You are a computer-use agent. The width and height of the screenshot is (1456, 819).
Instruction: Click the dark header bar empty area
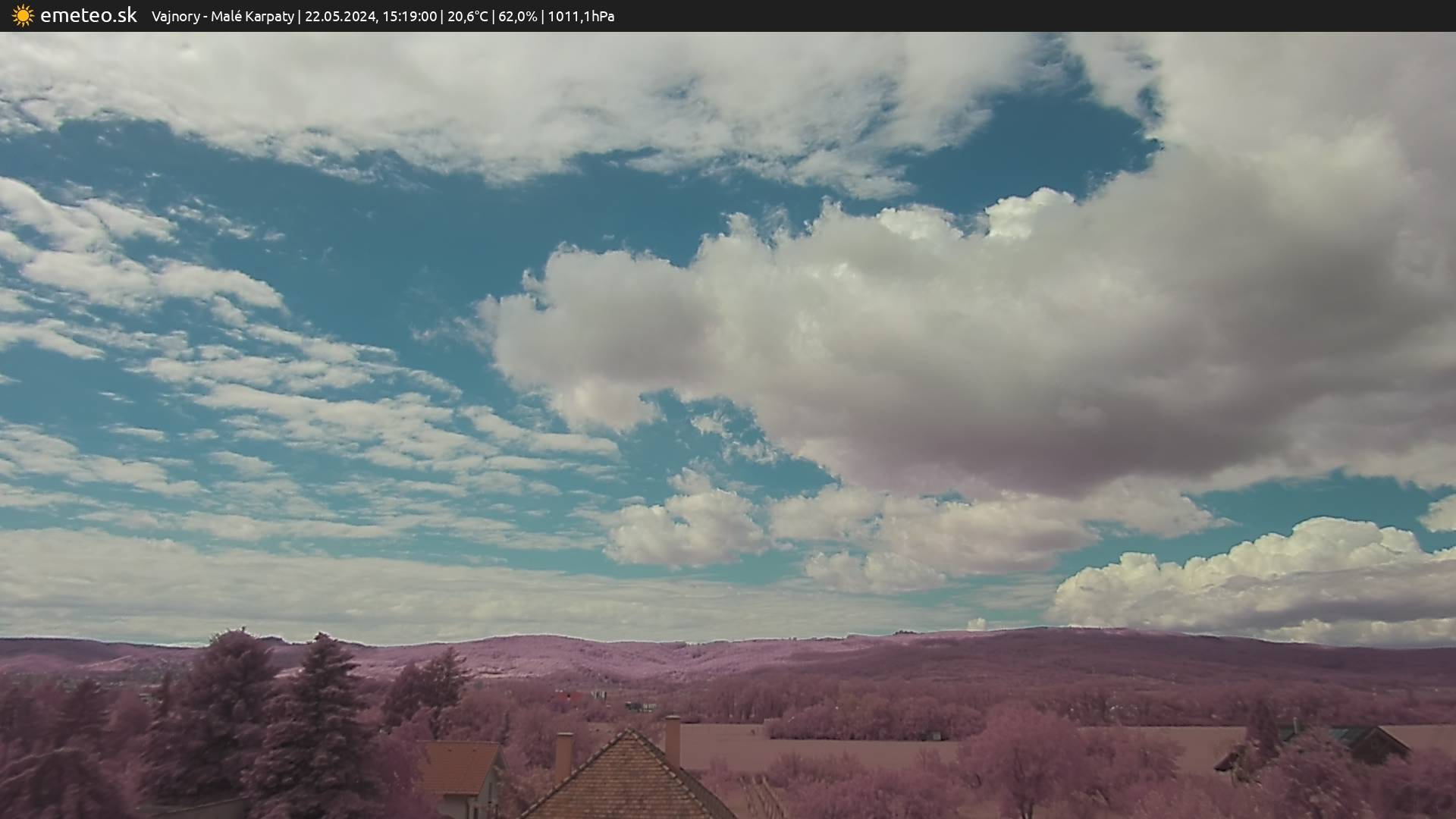pos(1062,16)
